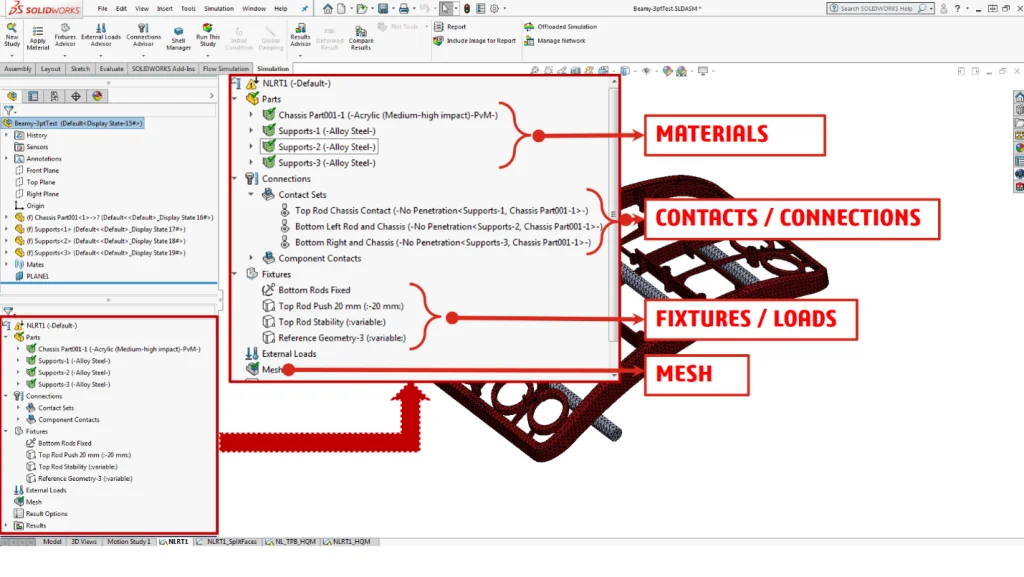
Task: Switch to the FeatureManager design tree tab icon
Action: [x=12, y=96]
